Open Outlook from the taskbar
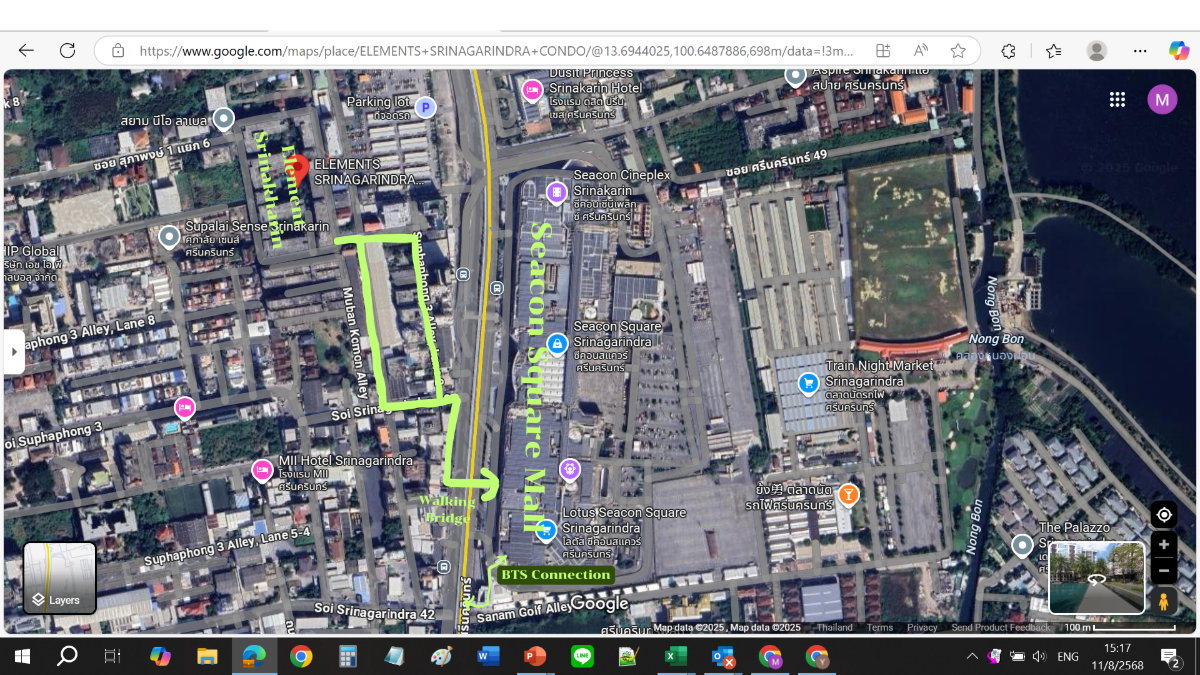Screen dimensions: 1200x675 point(722,656)
